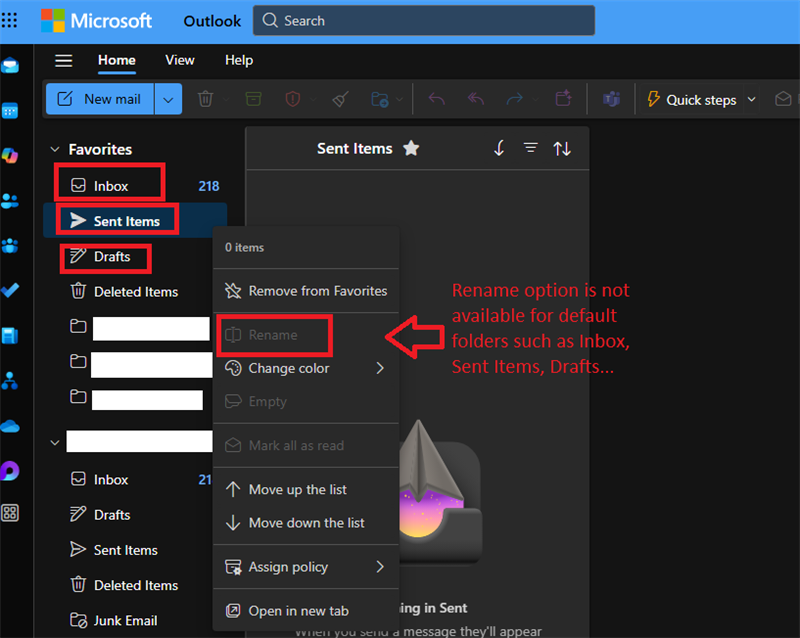This screenshot has width=800, height=638.
Task: Click the Reply arrow icon
Action: (436, 99)
